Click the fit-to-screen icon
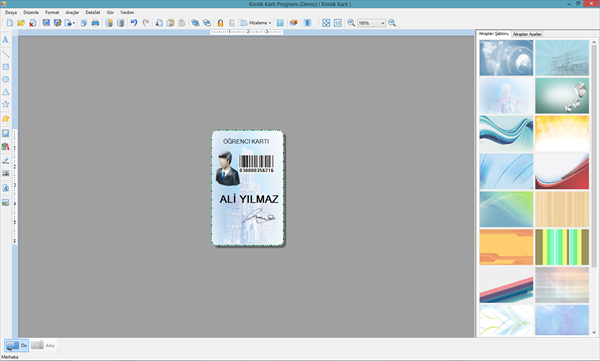 click(x=326, y=23)
